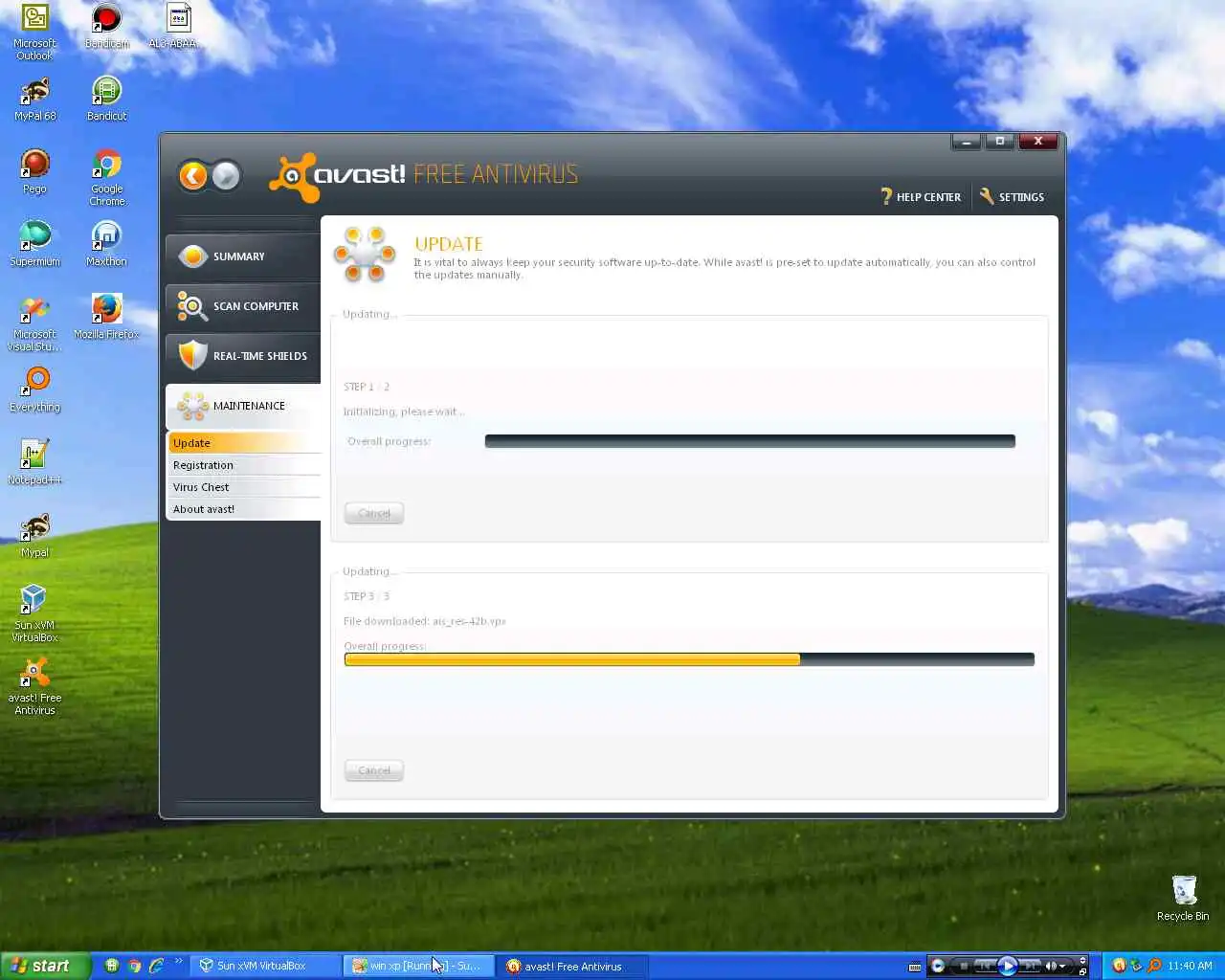Click the on-screen keyboard language bar icon
The width and height of the screenshot is (1225, 980).
point(915,967)
